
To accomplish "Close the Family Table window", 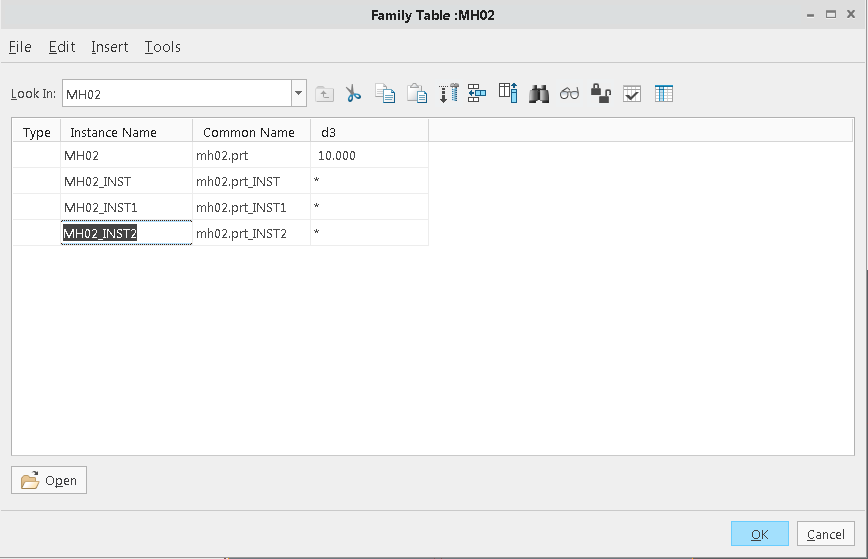I will point(851,14).
